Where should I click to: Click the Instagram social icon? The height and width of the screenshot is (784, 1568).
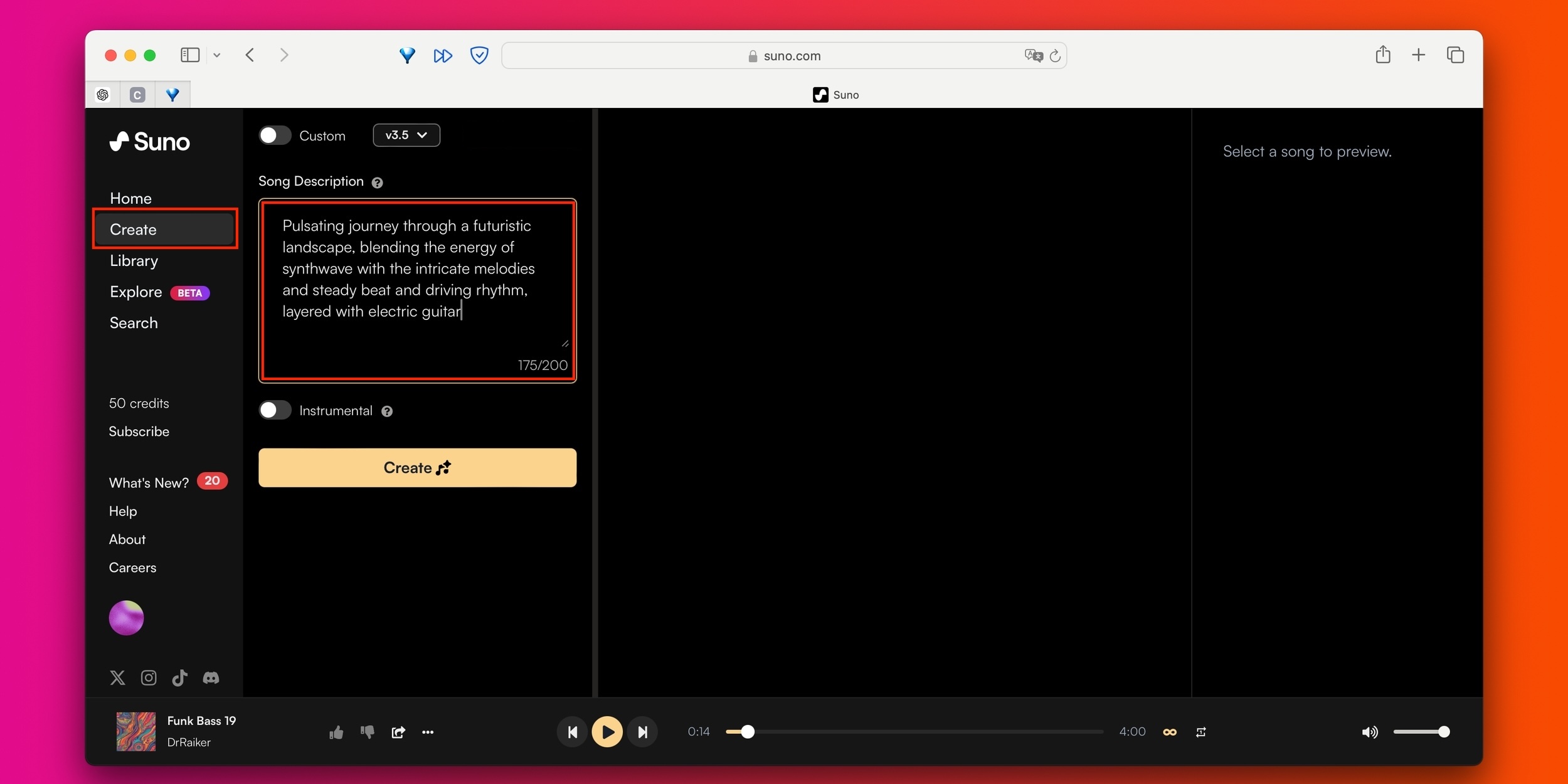click(148, 677)
